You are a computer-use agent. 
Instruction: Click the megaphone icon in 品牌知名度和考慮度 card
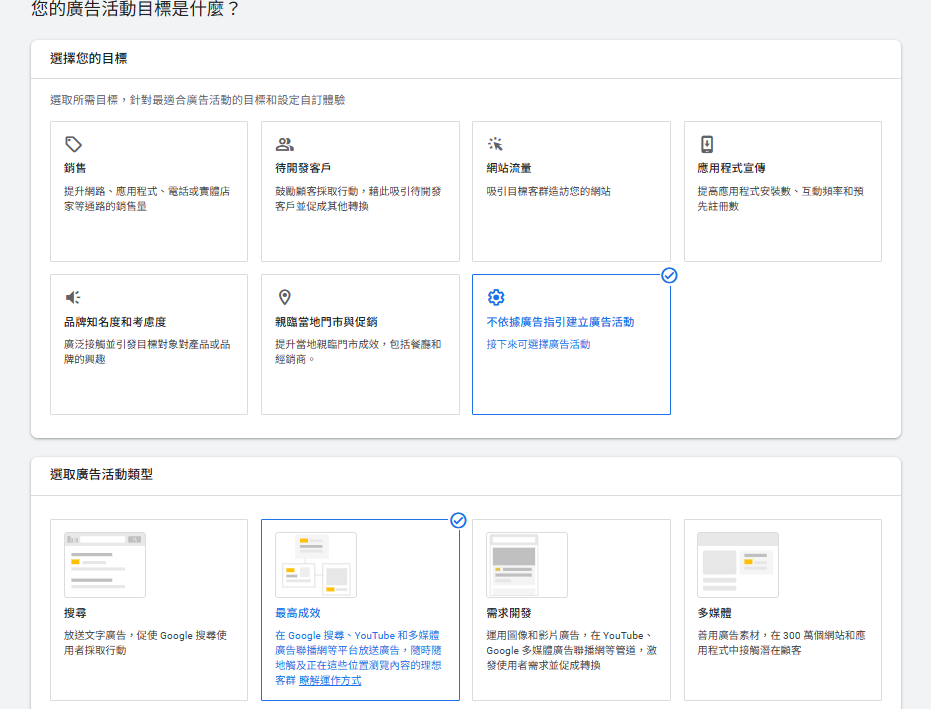pyautogui.click(x=73, y=297)
